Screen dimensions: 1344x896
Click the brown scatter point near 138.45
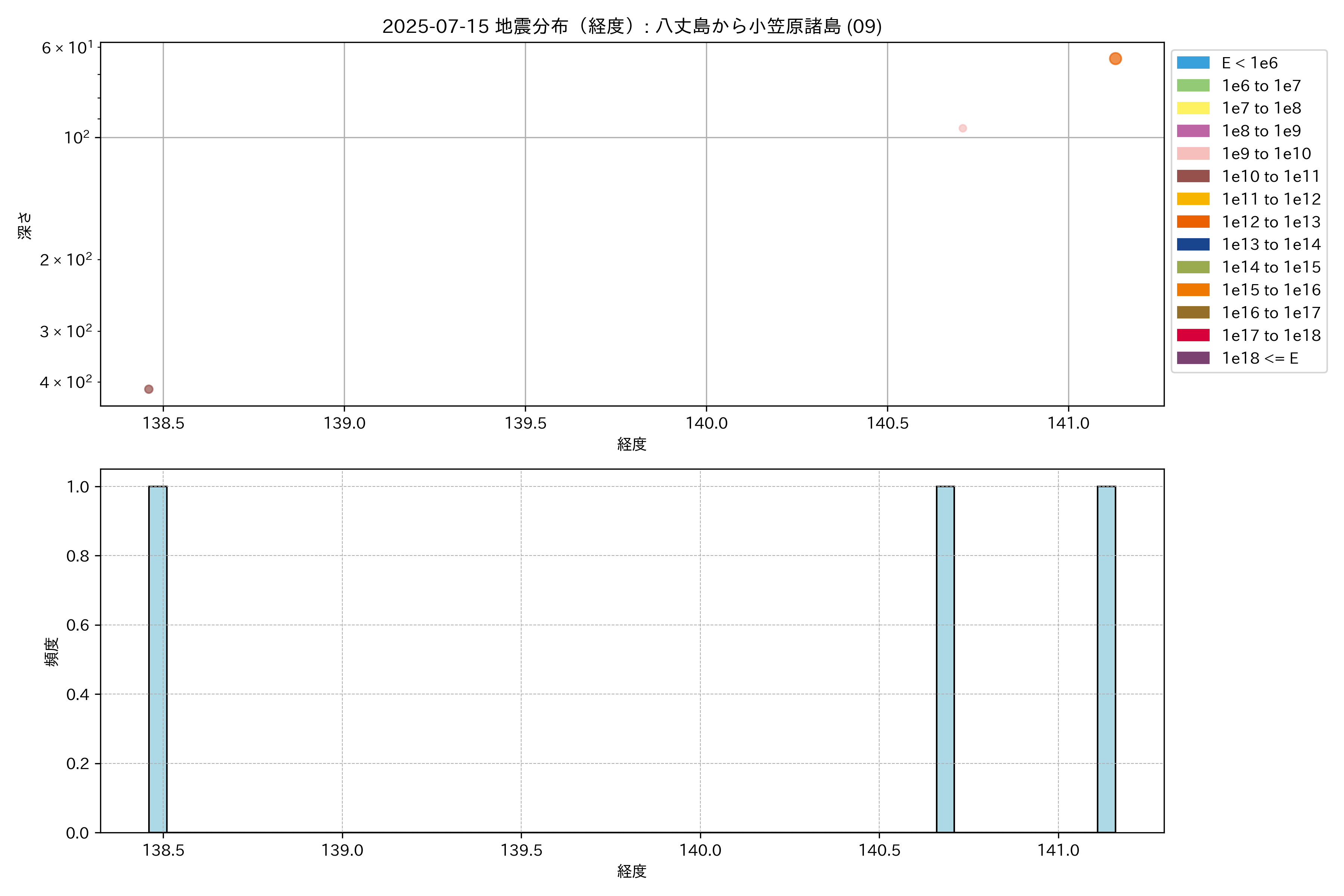pyautogui.click(x=149, y=389)
